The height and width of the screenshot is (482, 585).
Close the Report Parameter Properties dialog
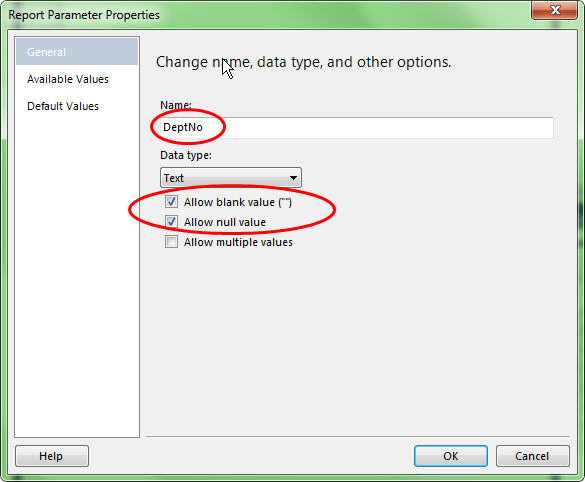click(x=554, y=10)
